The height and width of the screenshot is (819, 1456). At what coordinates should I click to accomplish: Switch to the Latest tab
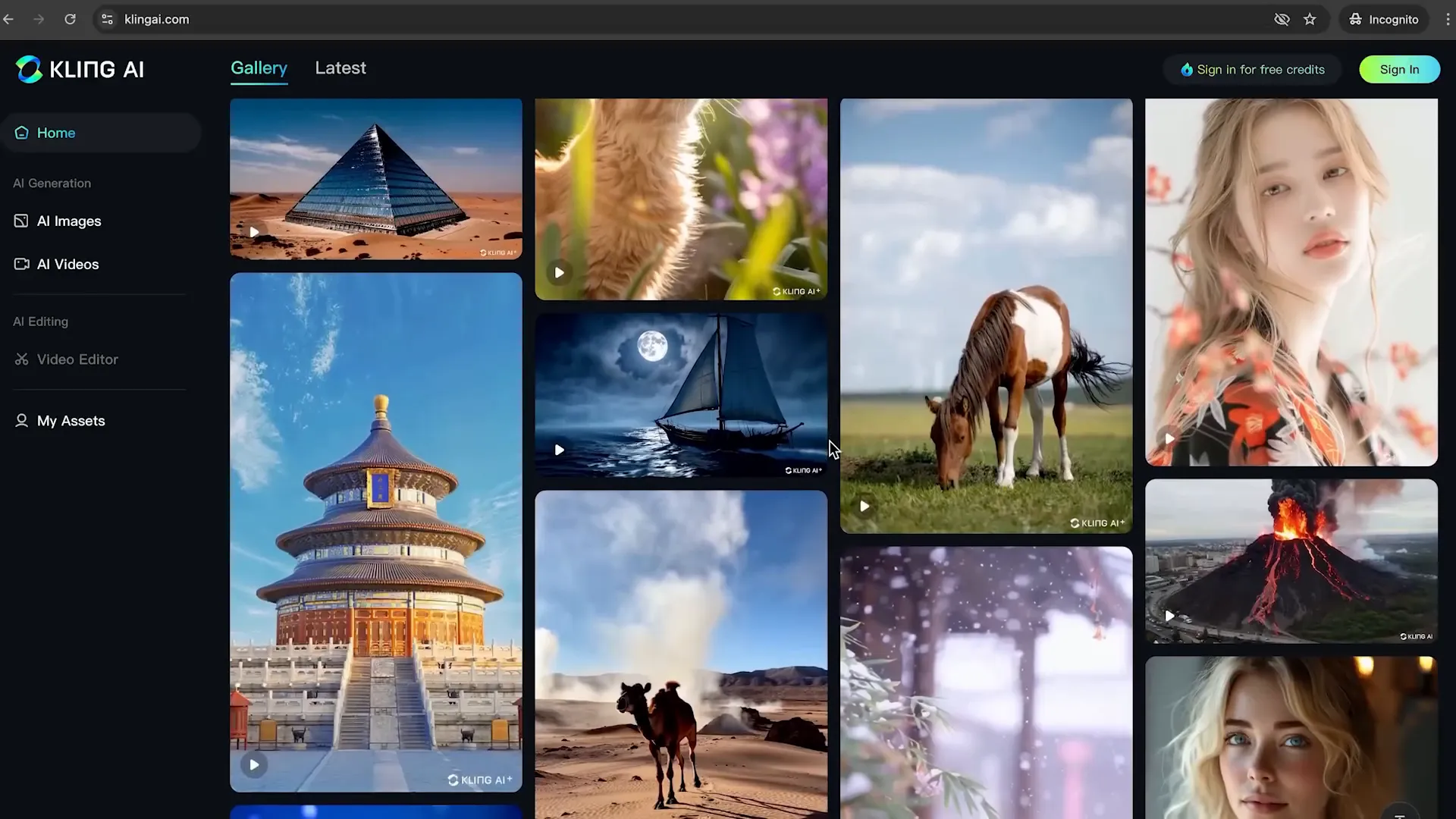click(340, 67)
